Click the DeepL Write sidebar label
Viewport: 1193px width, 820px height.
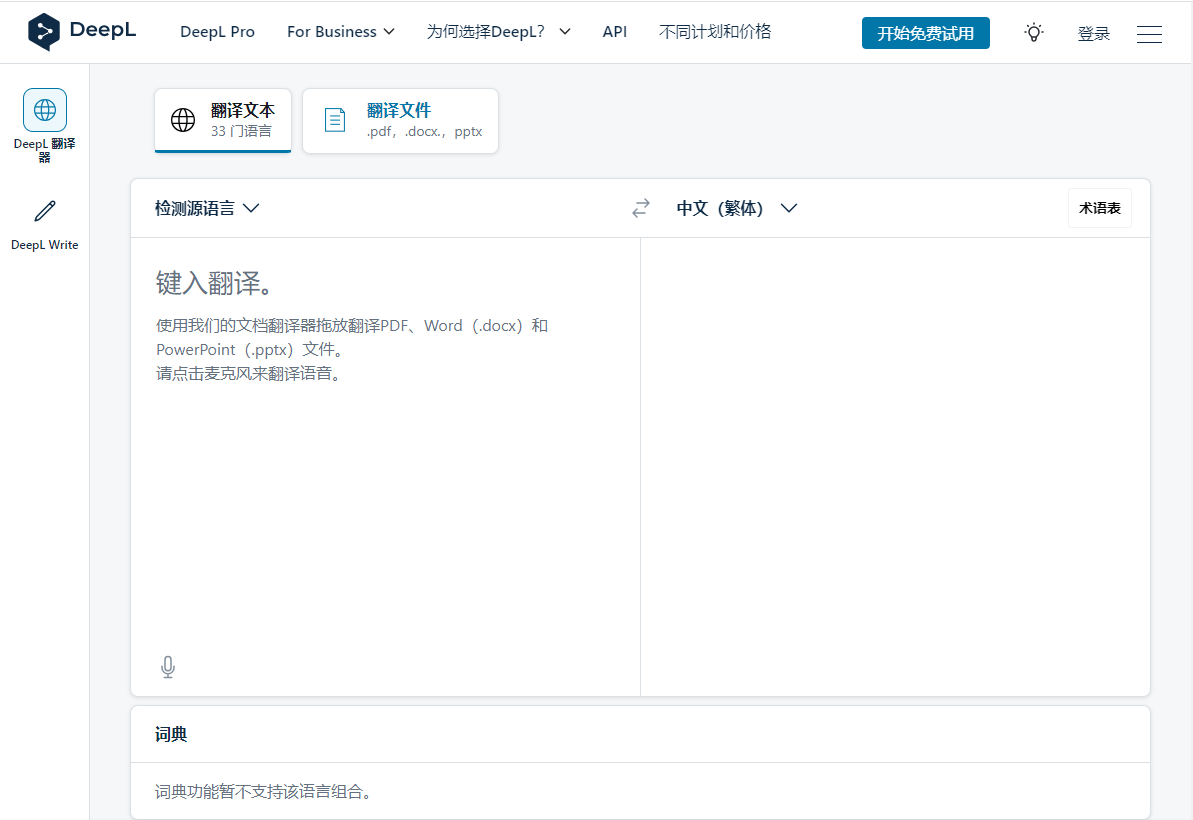45,245
